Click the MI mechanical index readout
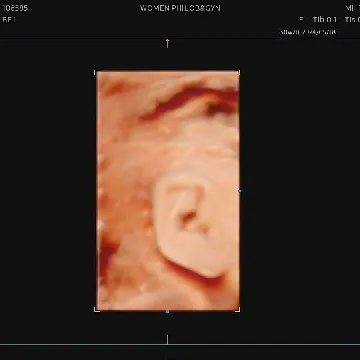The image size is (360, 360). click(x=352, y=8)
